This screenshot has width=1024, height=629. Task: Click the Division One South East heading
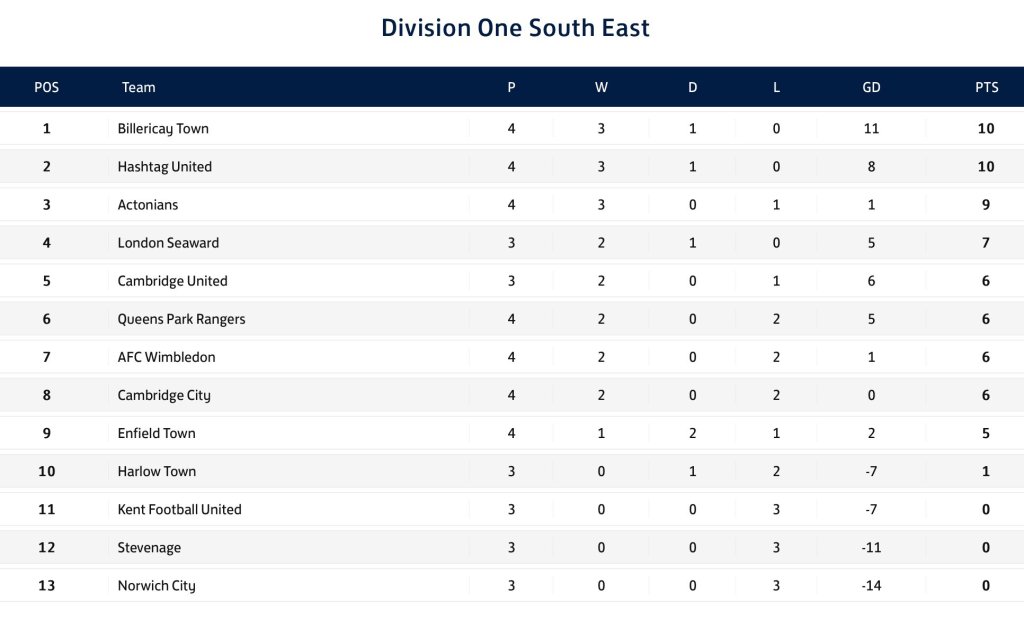(x=515, y=28)
